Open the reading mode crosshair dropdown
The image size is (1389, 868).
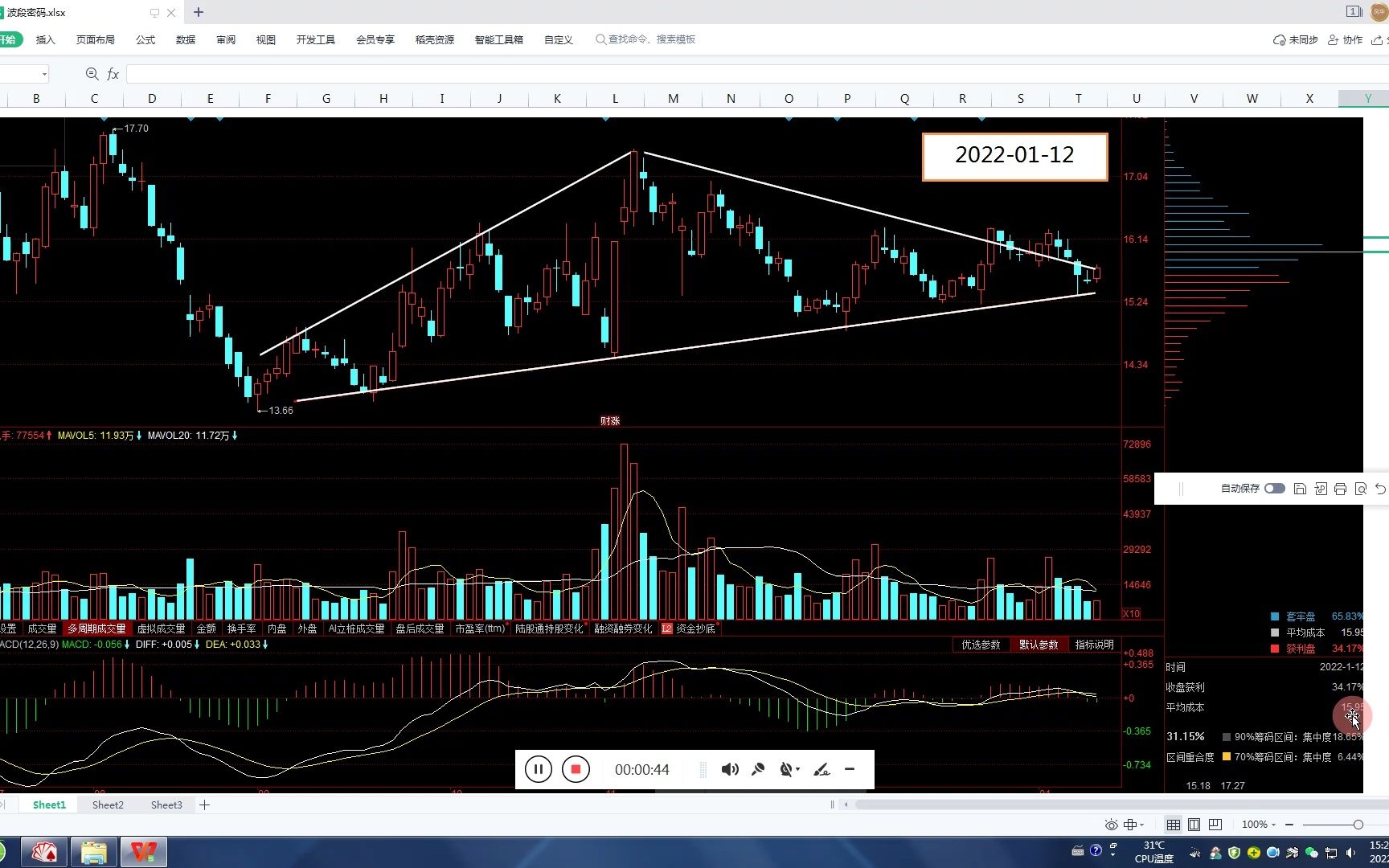point(1133,825)
